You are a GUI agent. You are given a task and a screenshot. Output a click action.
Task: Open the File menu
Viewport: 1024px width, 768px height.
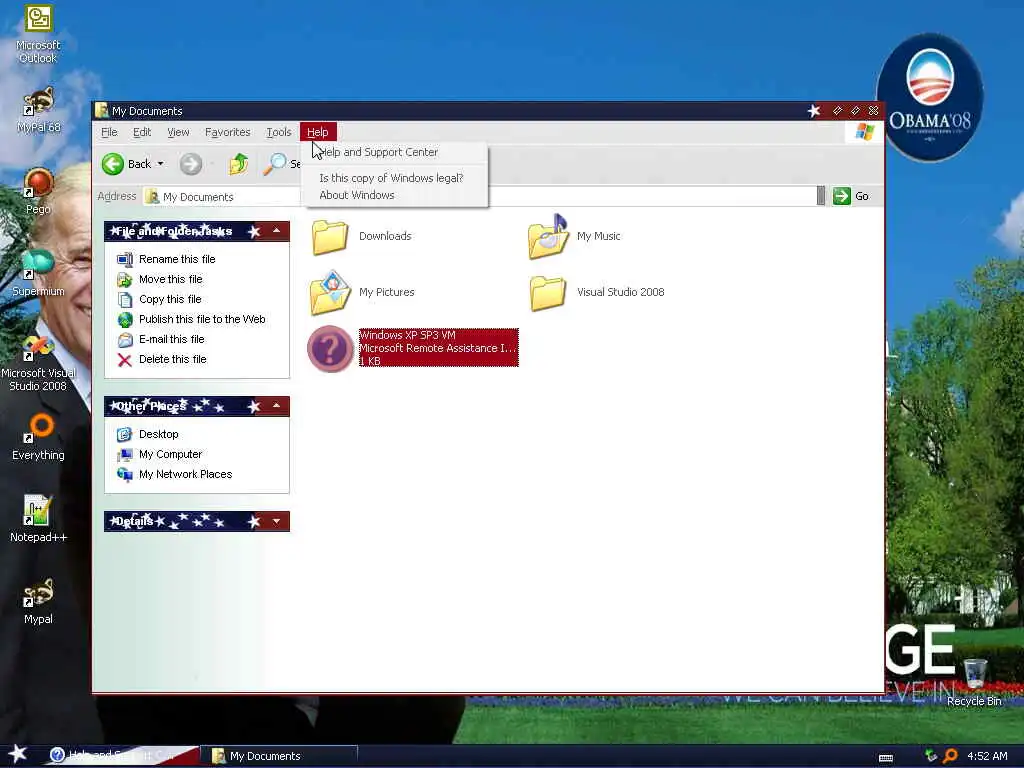[x=109, y=132]
